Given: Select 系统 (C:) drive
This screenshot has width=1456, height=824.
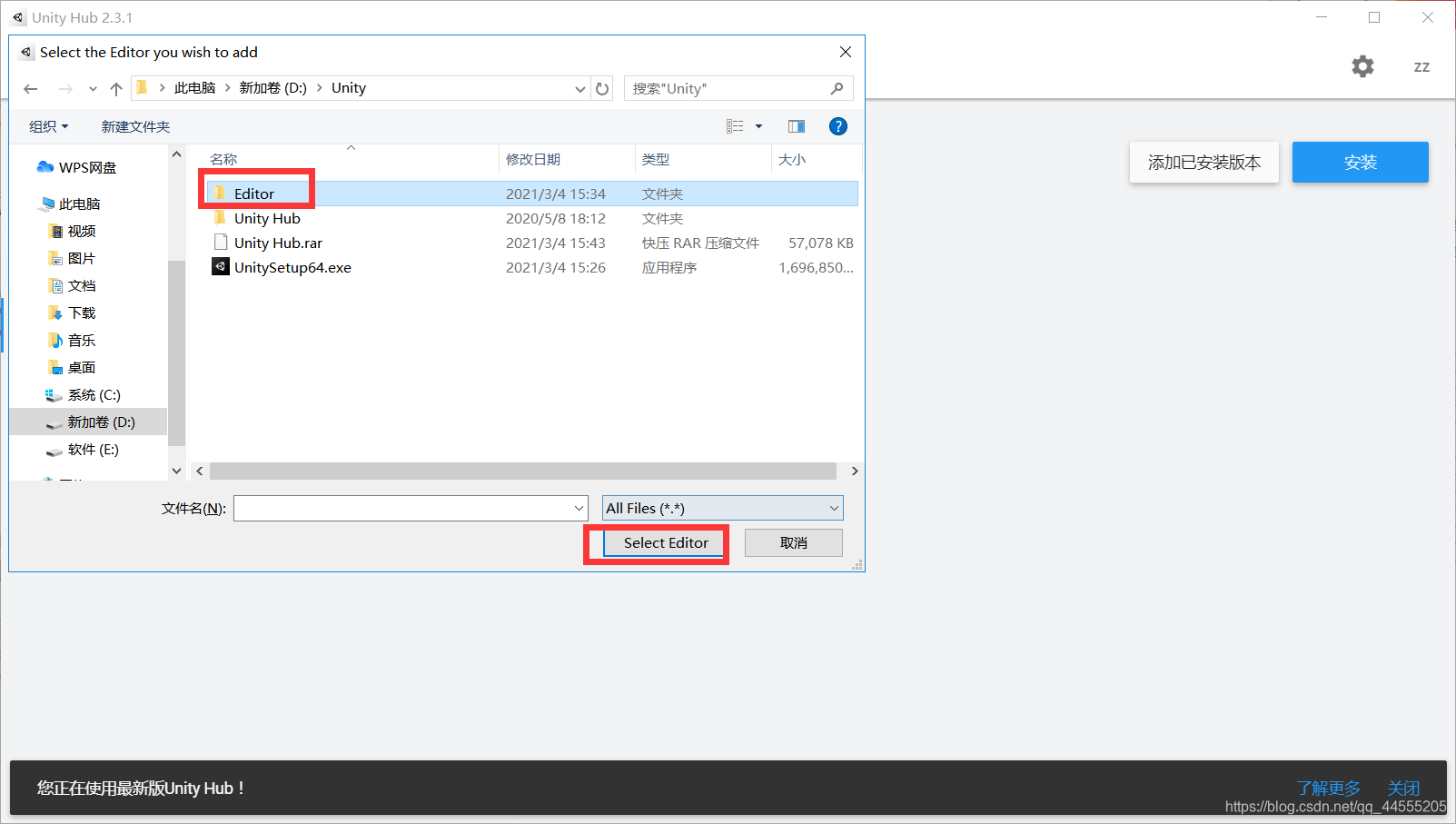Looking at the screenshot, I should coord(93,394).
